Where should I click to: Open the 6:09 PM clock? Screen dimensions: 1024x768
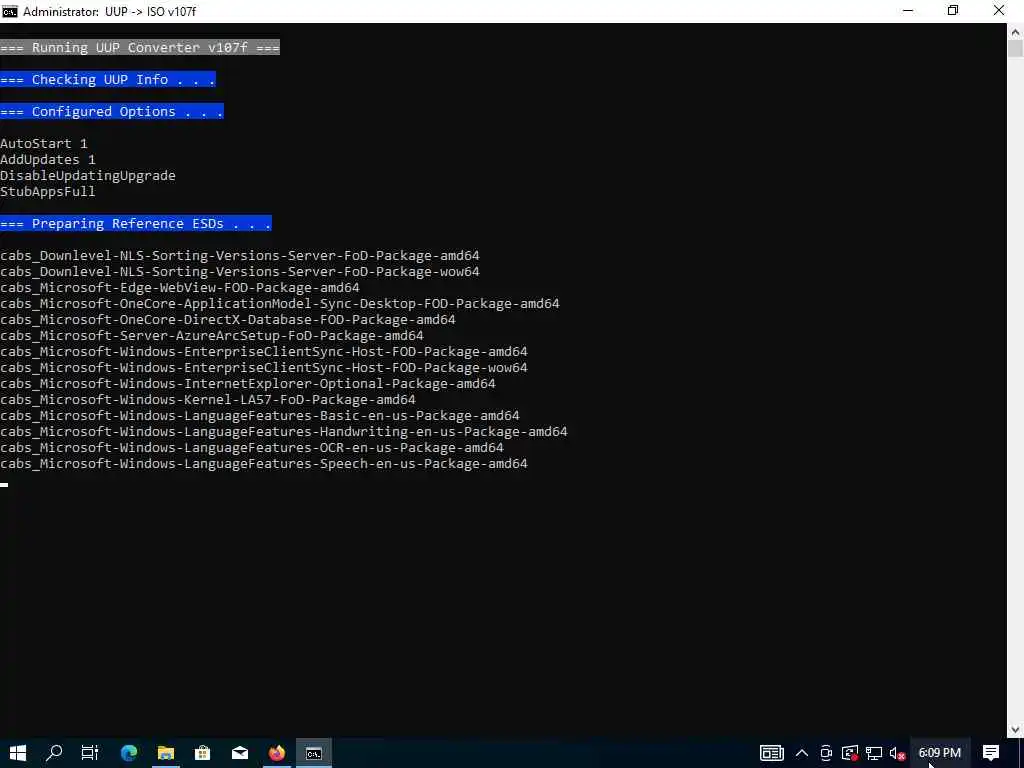click(940, 753)
